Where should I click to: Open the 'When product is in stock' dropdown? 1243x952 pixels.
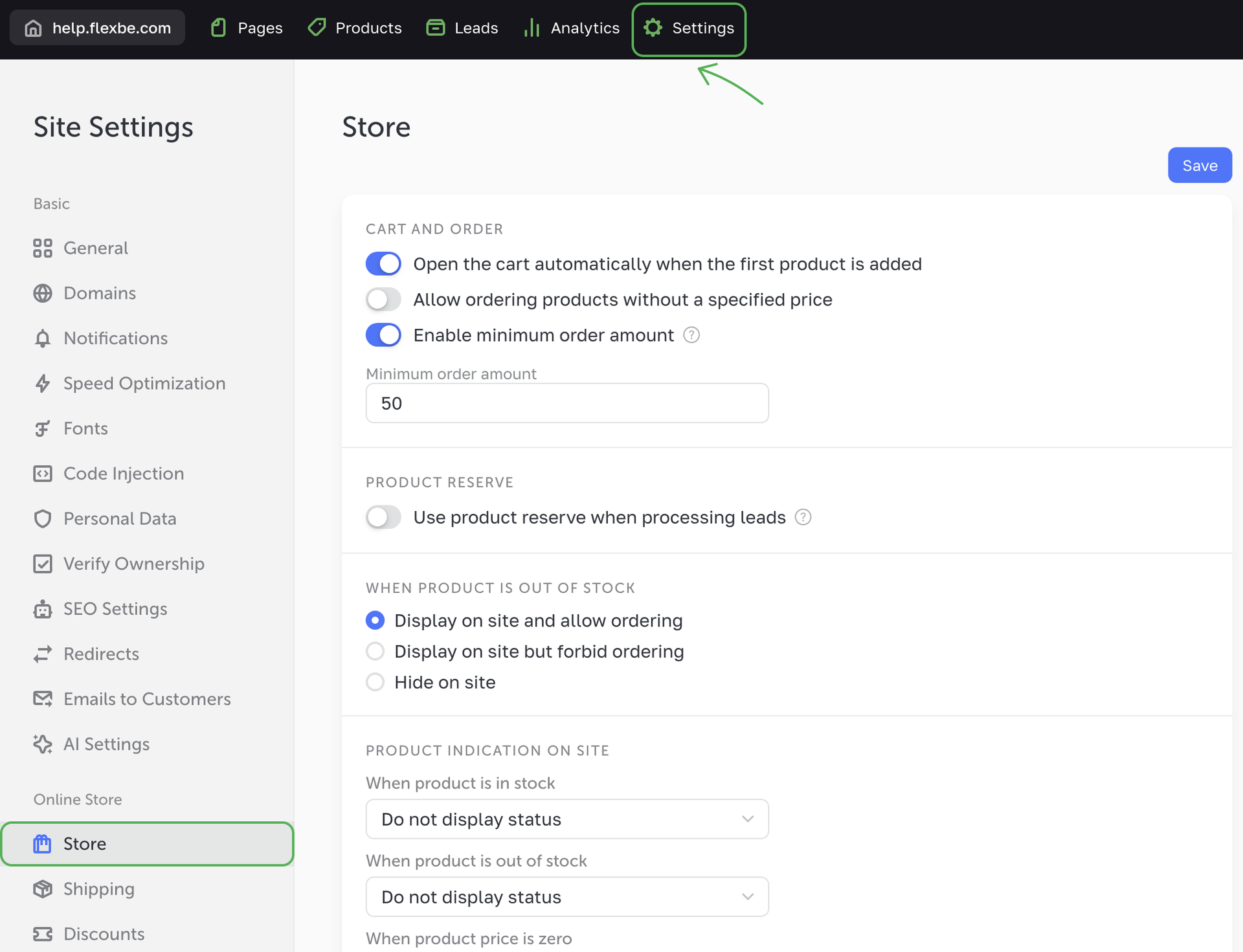pos(567,819)
